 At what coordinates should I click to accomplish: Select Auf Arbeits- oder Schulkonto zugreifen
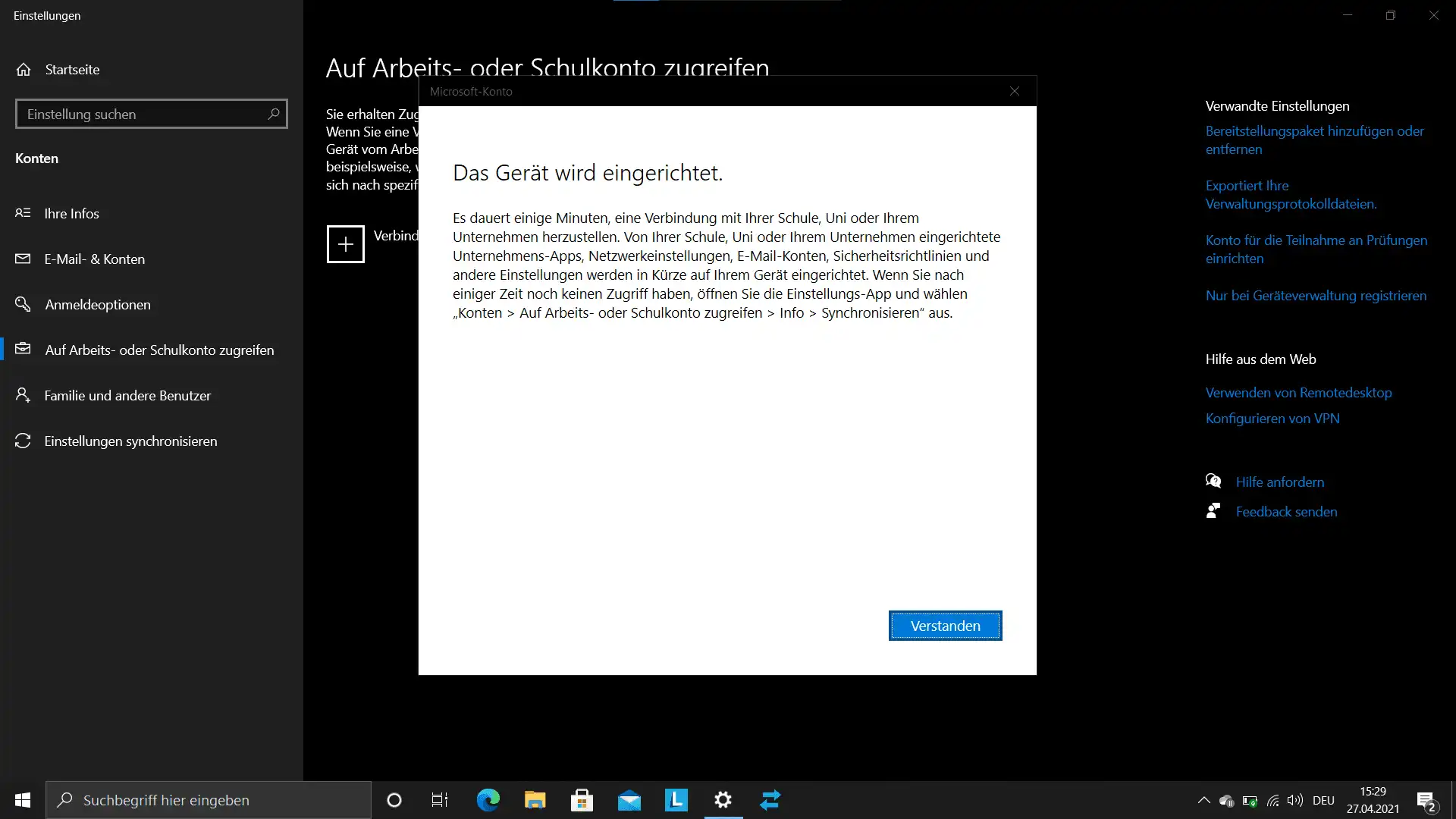point(152,350)
